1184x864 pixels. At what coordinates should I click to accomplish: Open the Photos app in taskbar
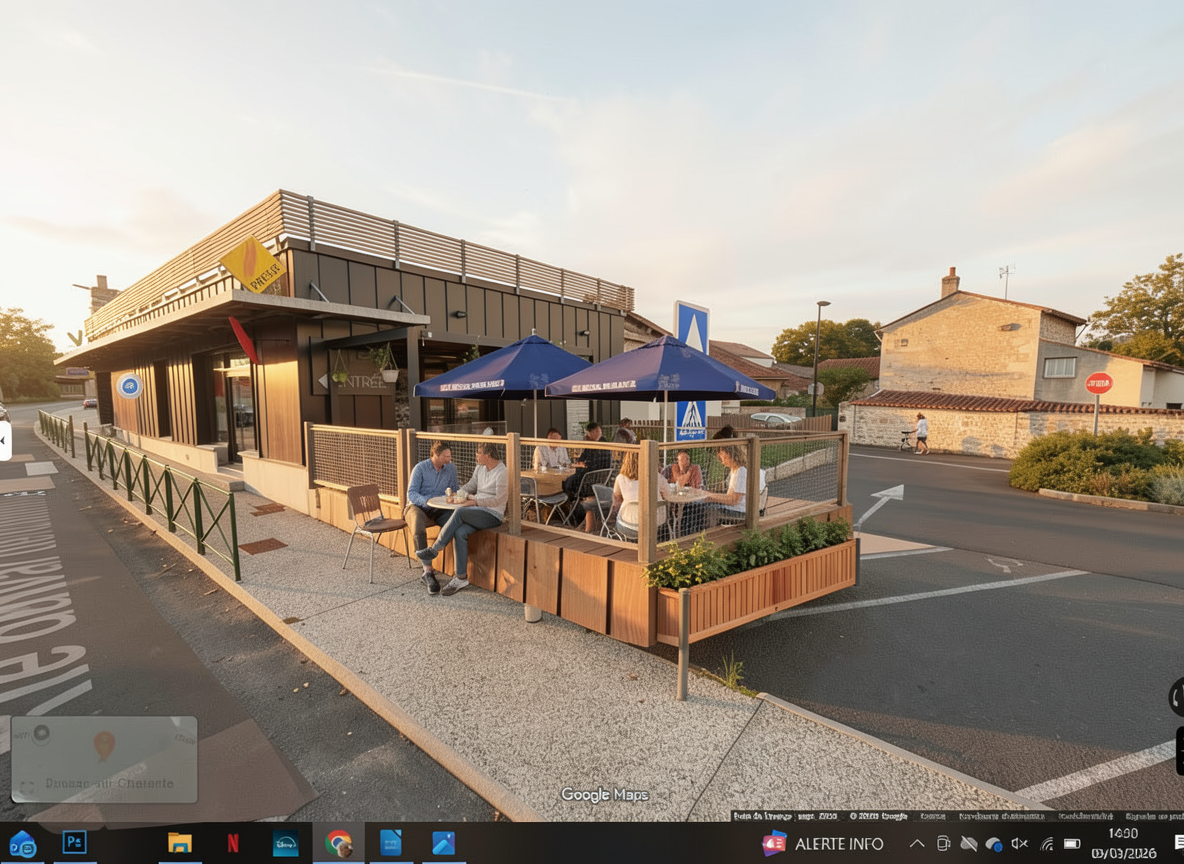pyautogui.click(x=443, y=843)
